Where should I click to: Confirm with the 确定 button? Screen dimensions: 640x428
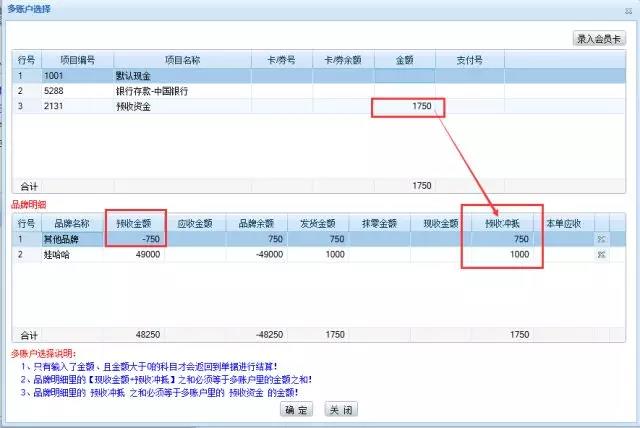point(296,409)
